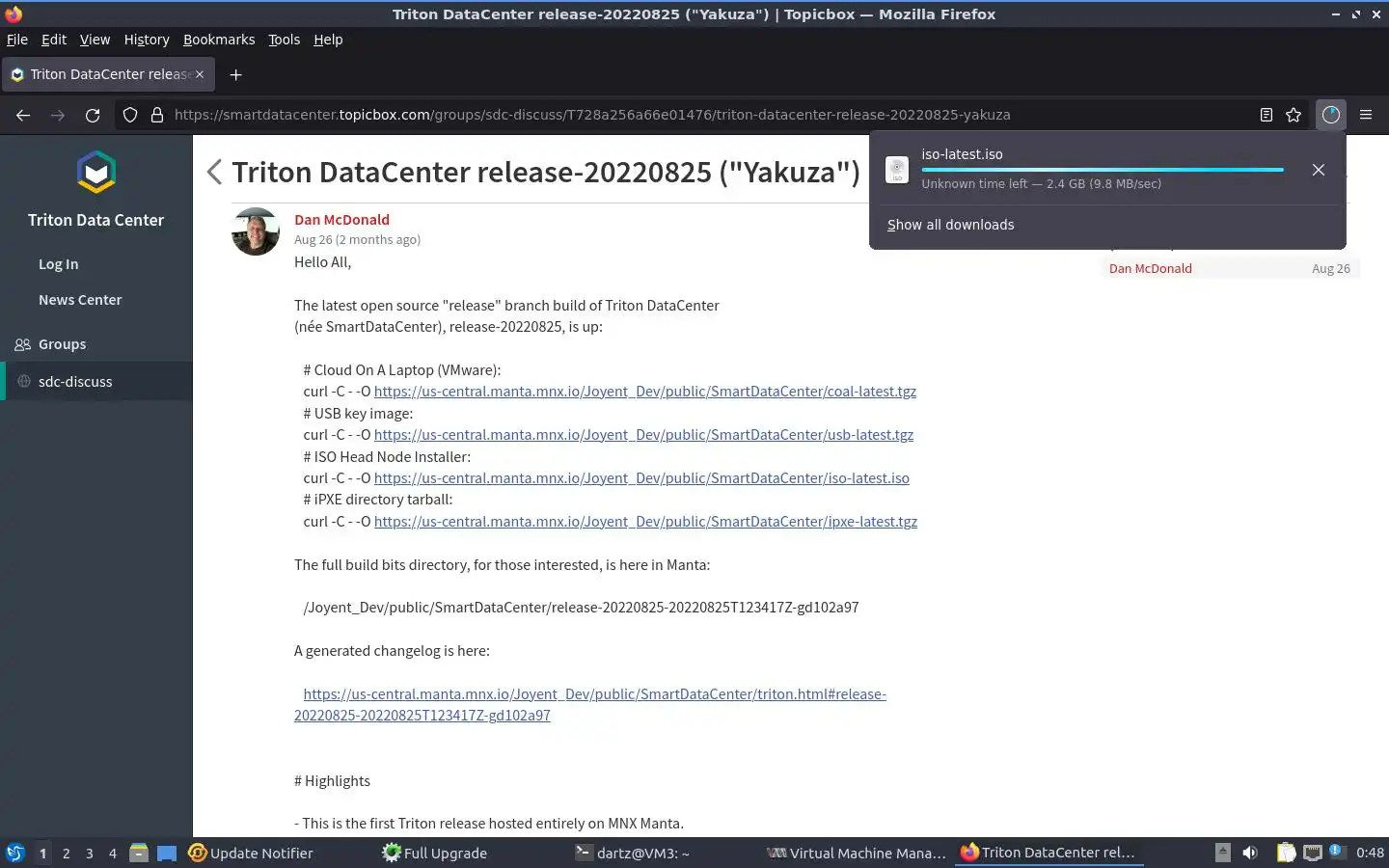Toggle reader view icon in address bar
The height and width of the screenshot is (868, 1389).
point(1266,115)
